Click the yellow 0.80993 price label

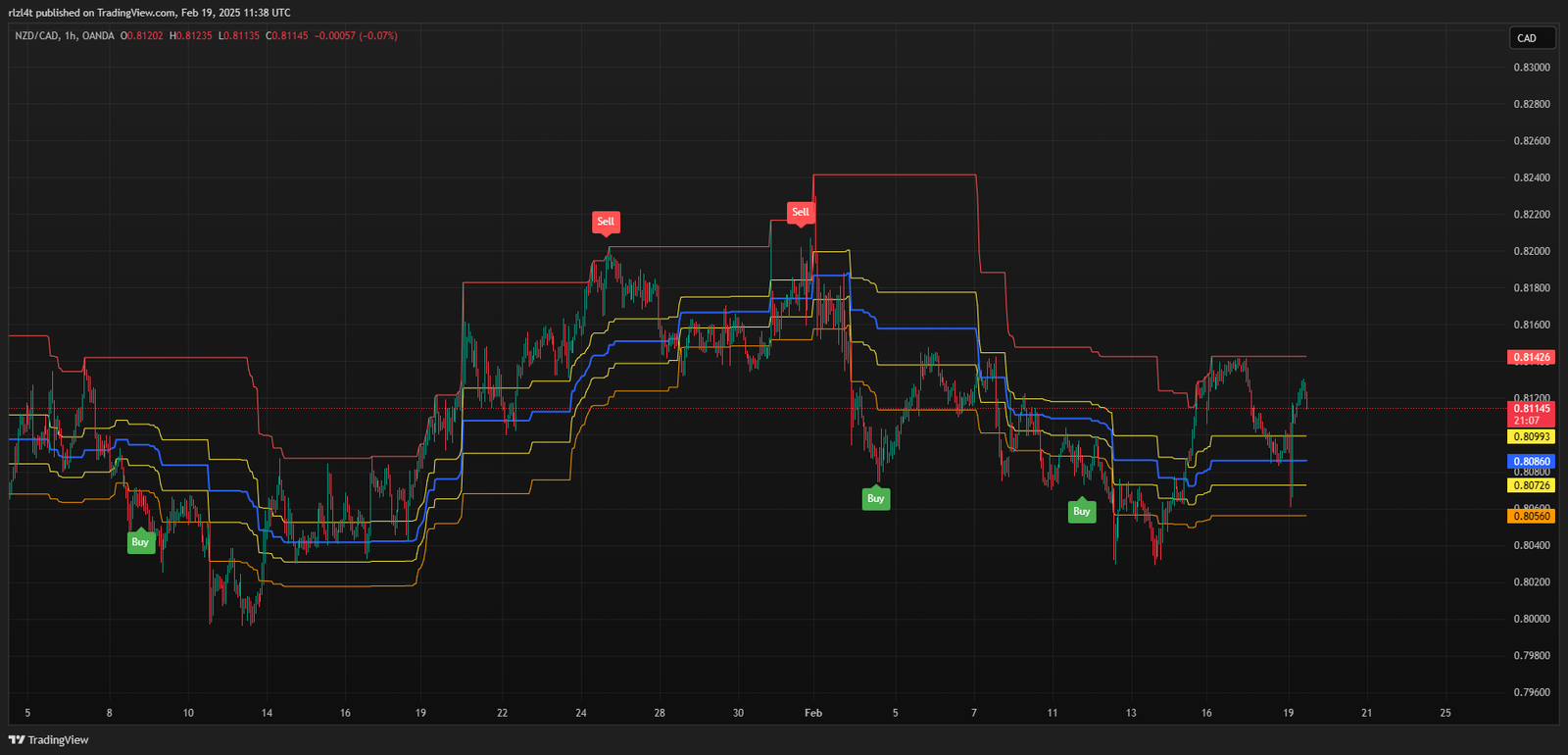[1531, 436]
